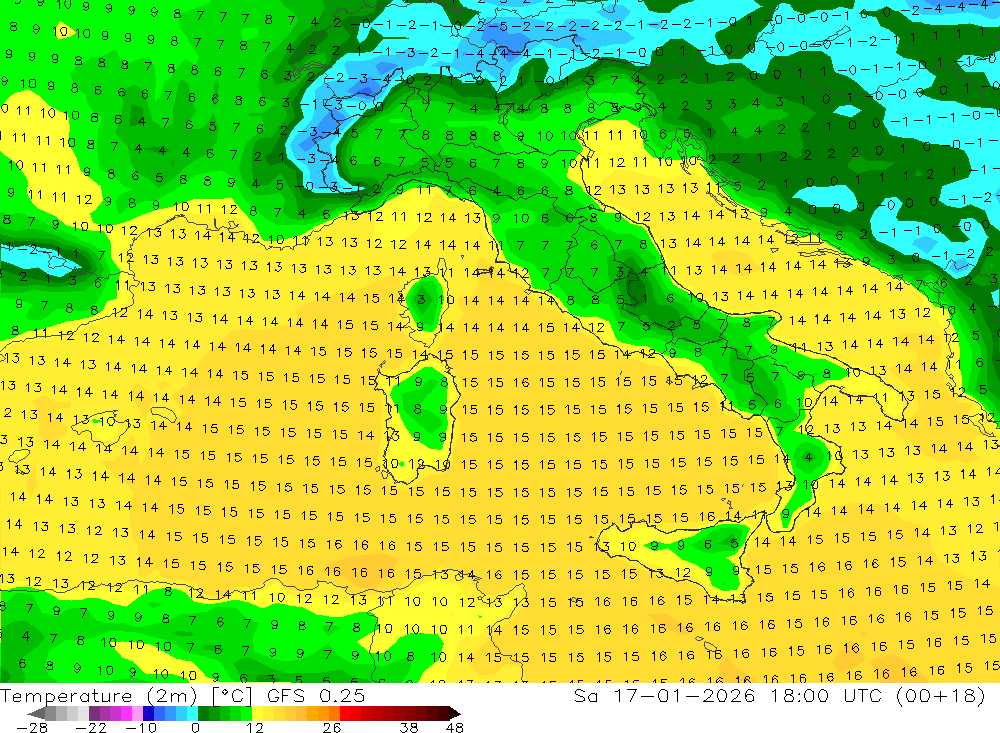Click the temperature value 4 in Calabria's green patch
The image size is (1000, 733).
(808, 457)
